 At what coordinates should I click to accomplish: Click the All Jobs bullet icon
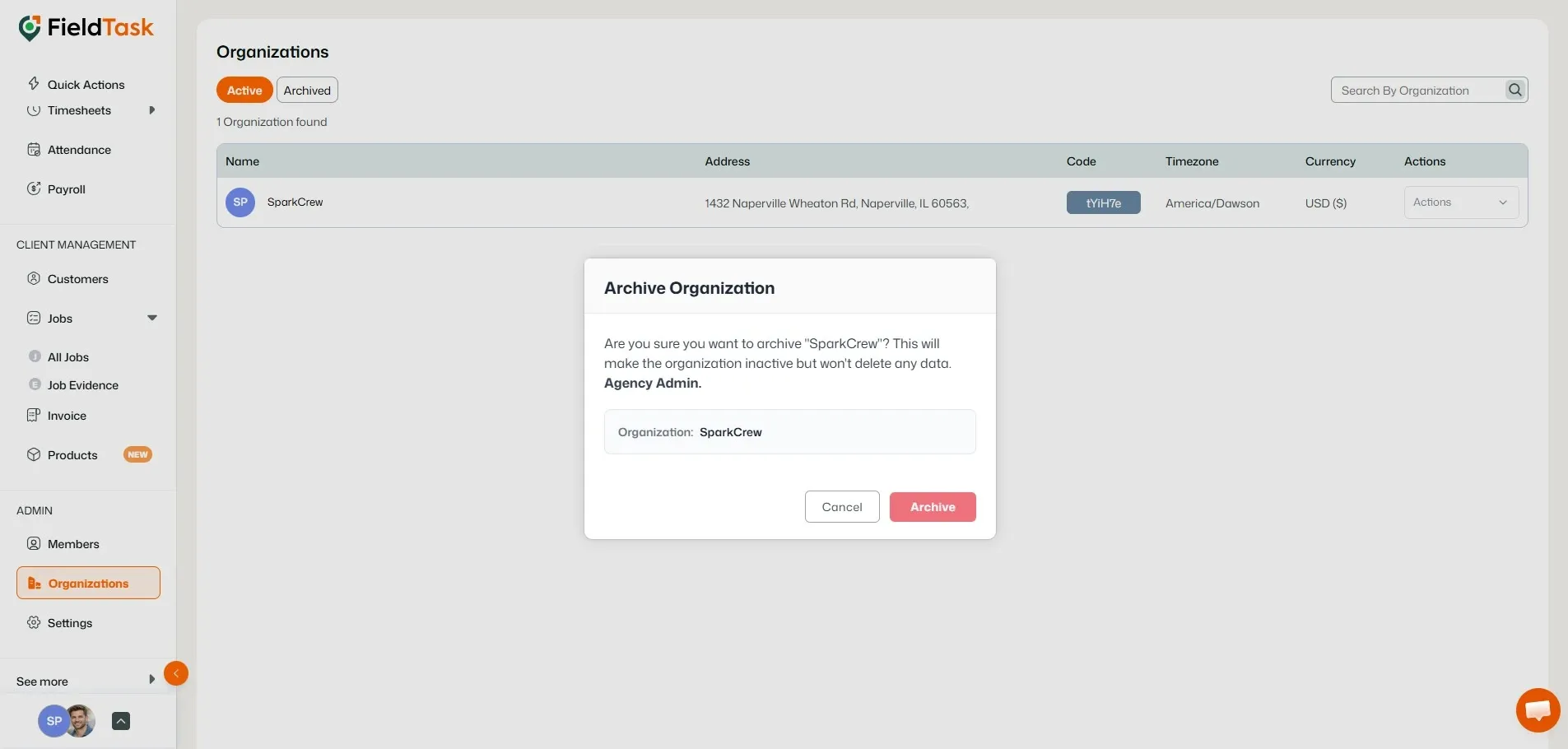(35, 356)
